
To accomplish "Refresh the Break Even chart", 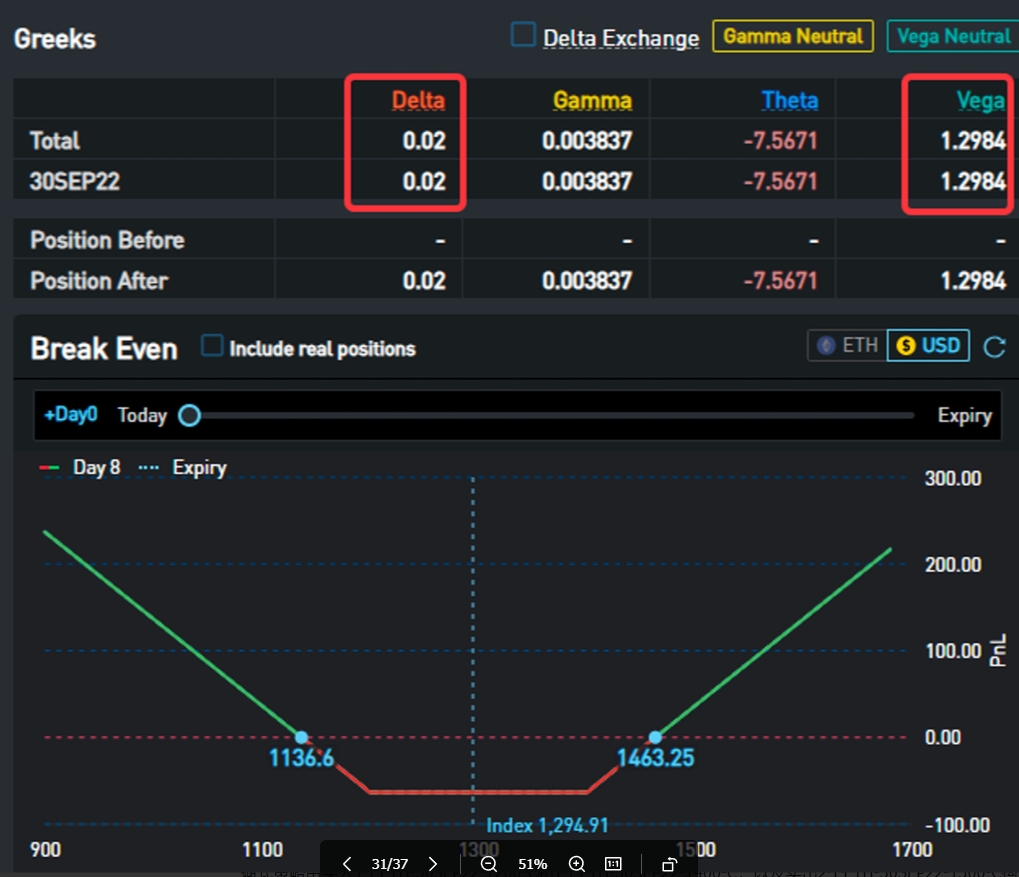I will [994, 347].
